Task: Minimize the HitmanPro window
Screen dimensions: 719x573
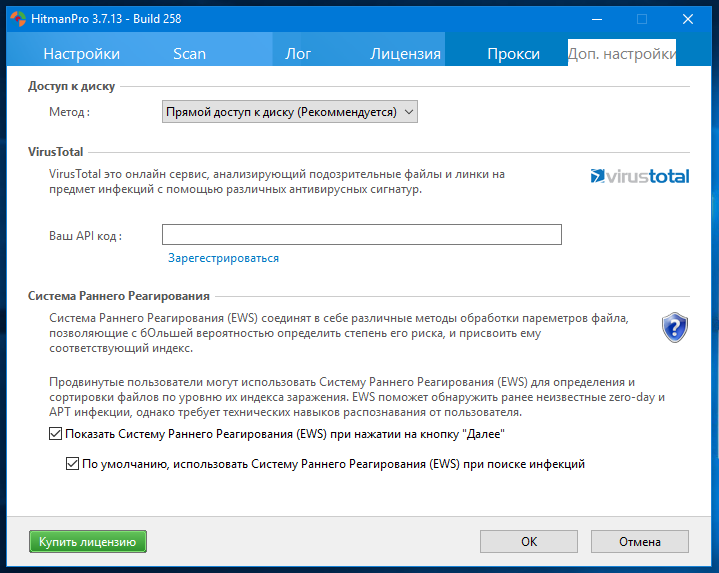Action: (x=597, y=19)
